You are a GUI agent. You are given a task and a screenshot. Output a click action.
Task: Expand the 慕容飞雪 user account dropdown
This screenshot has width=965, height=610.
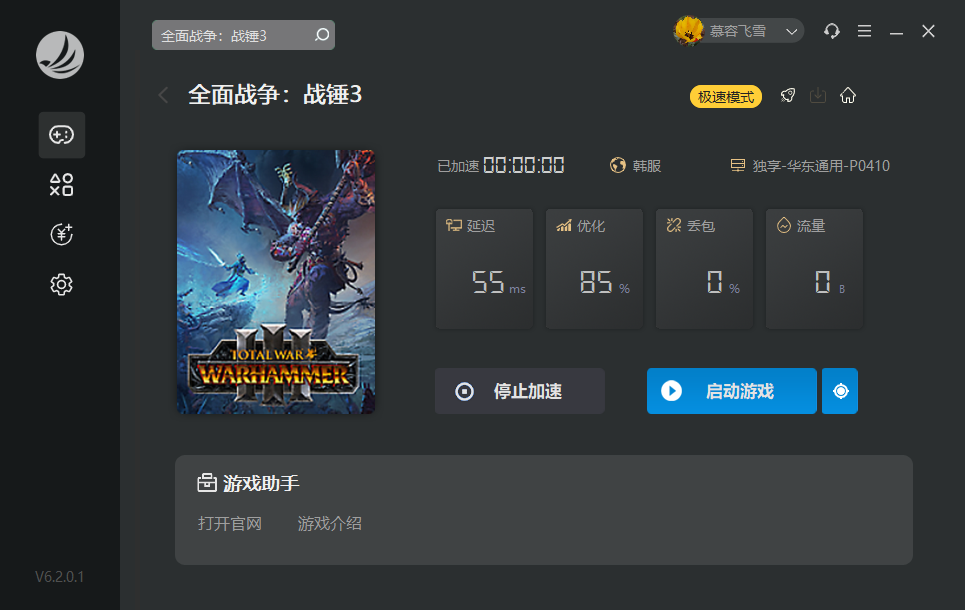739,31
